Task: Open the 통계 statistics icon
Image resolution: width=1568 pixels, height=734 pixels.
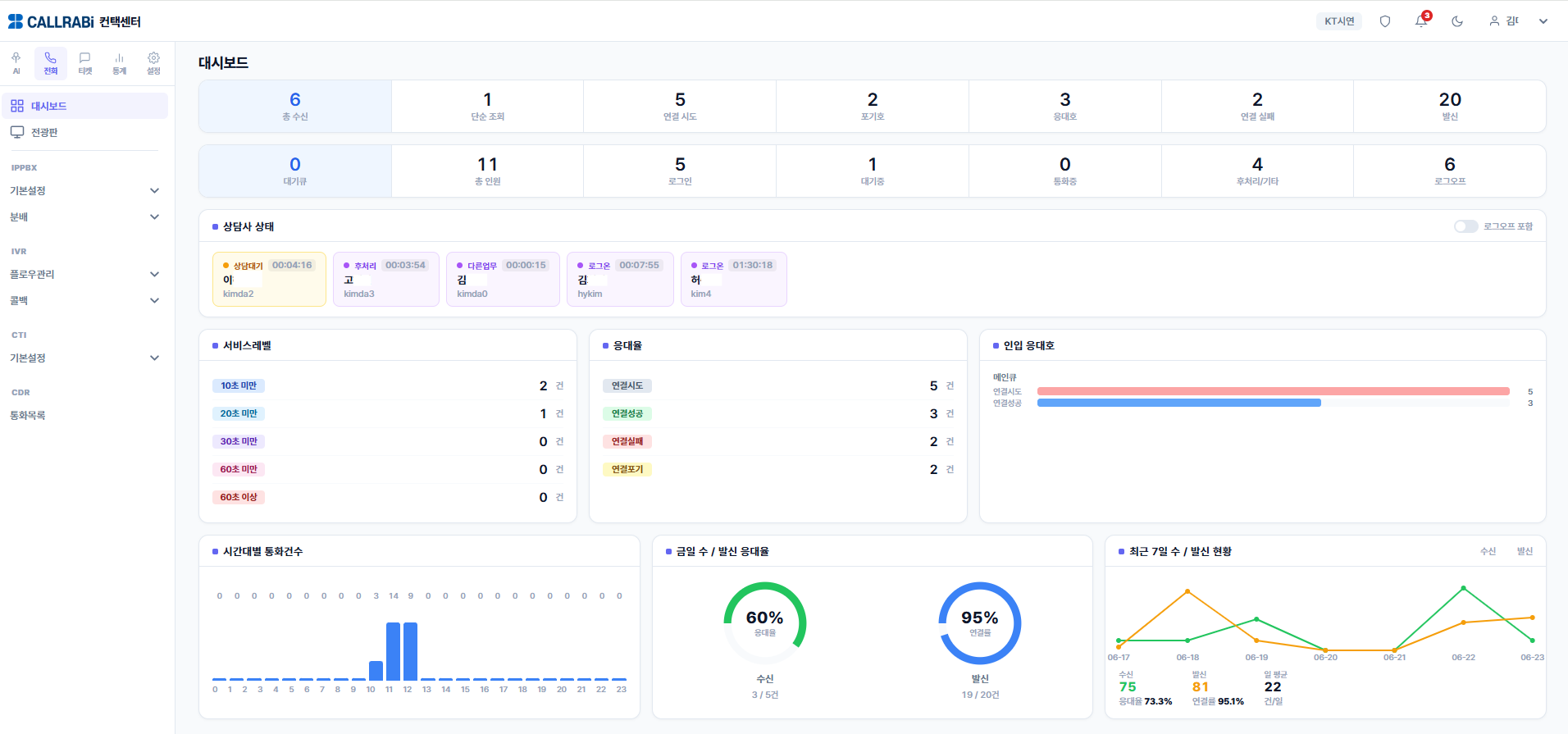Action: click(x=119, y=63)
